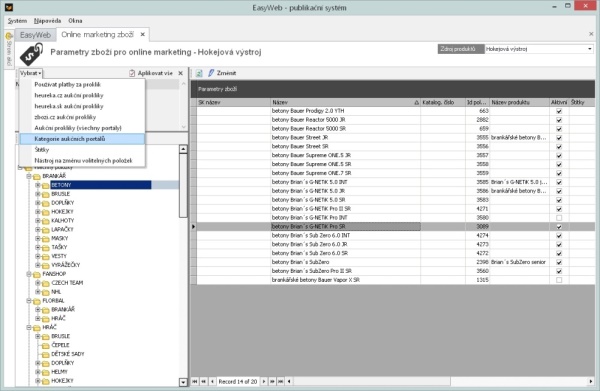This screenshot has width=600, height=391.
Task: Click the grid horizontal scrollbar right arrow
Action: coord(590,381)
